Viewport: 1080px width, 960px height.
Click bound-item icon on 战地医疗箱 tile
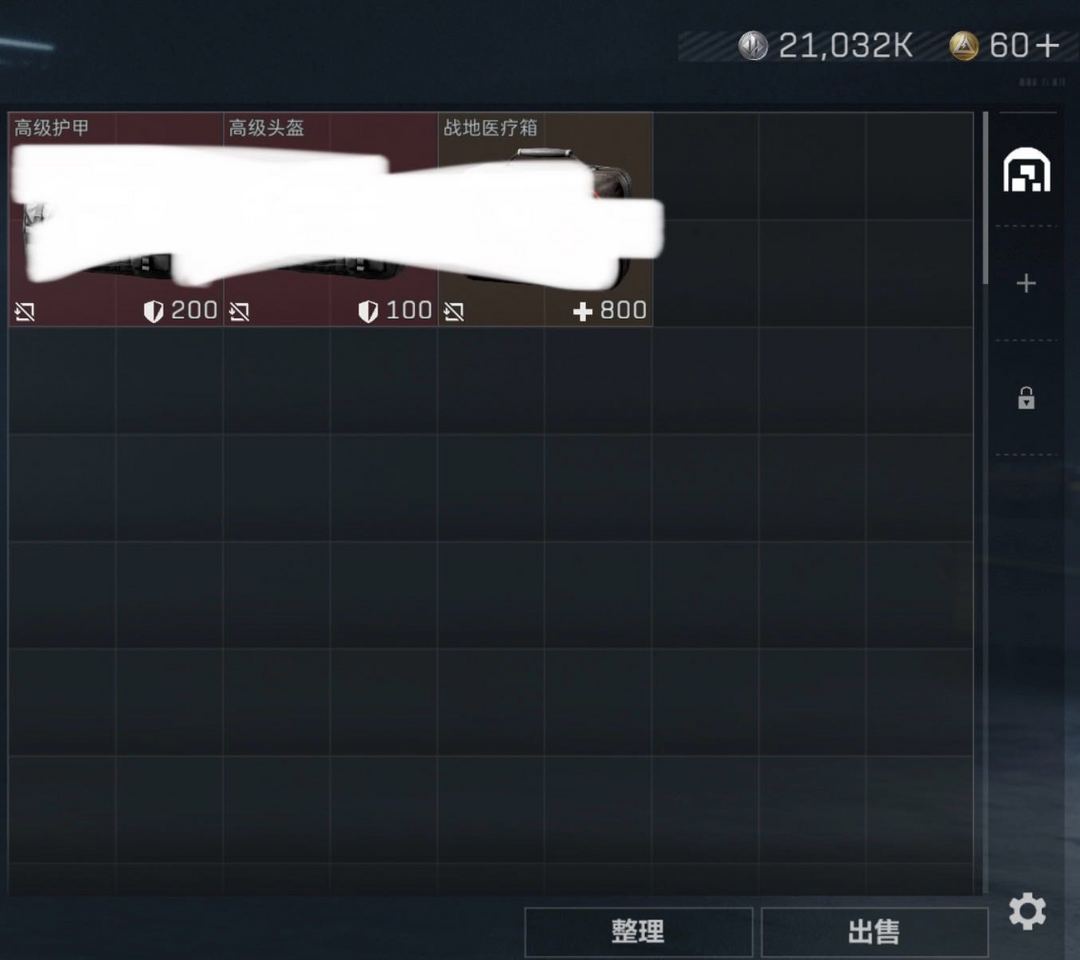454,312
